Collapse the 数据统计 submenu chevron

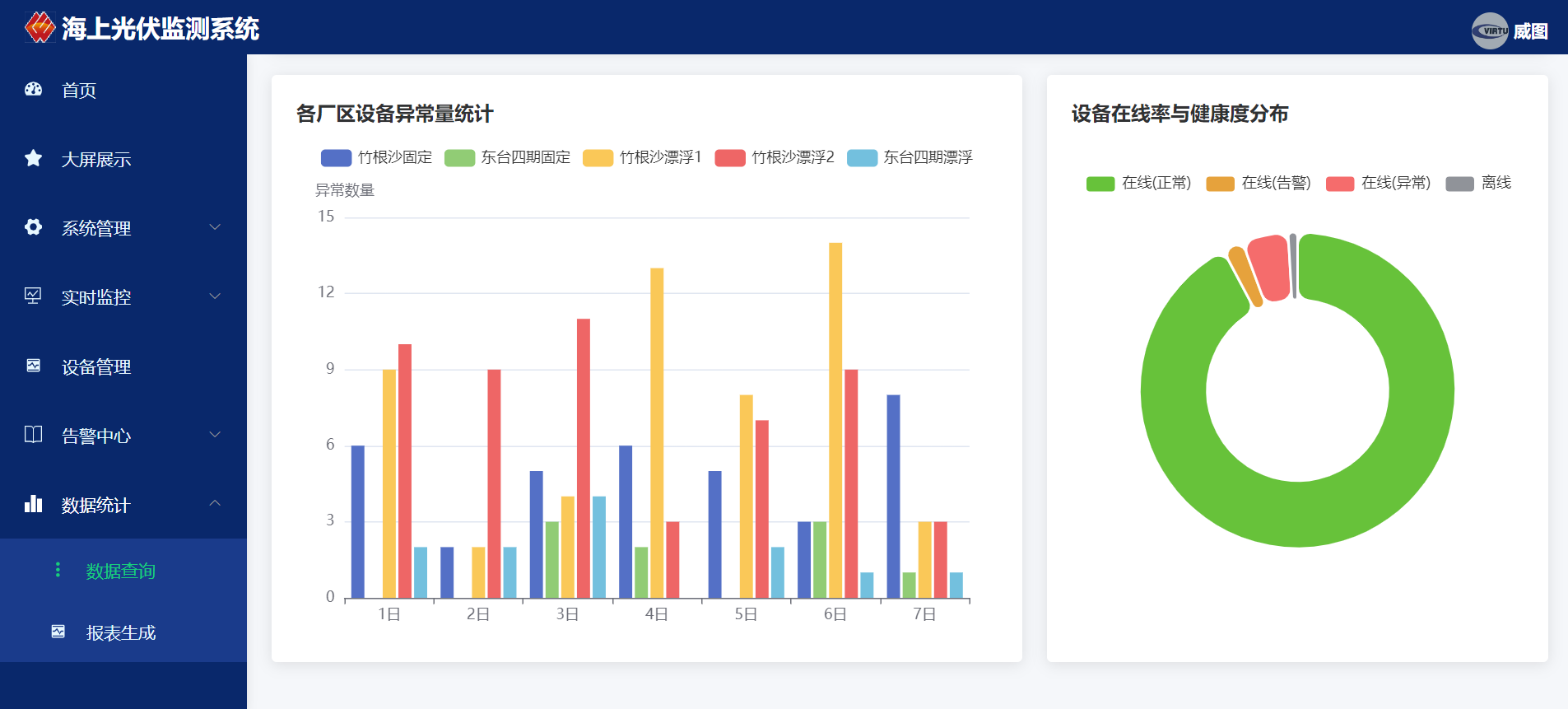coord(215,503)
